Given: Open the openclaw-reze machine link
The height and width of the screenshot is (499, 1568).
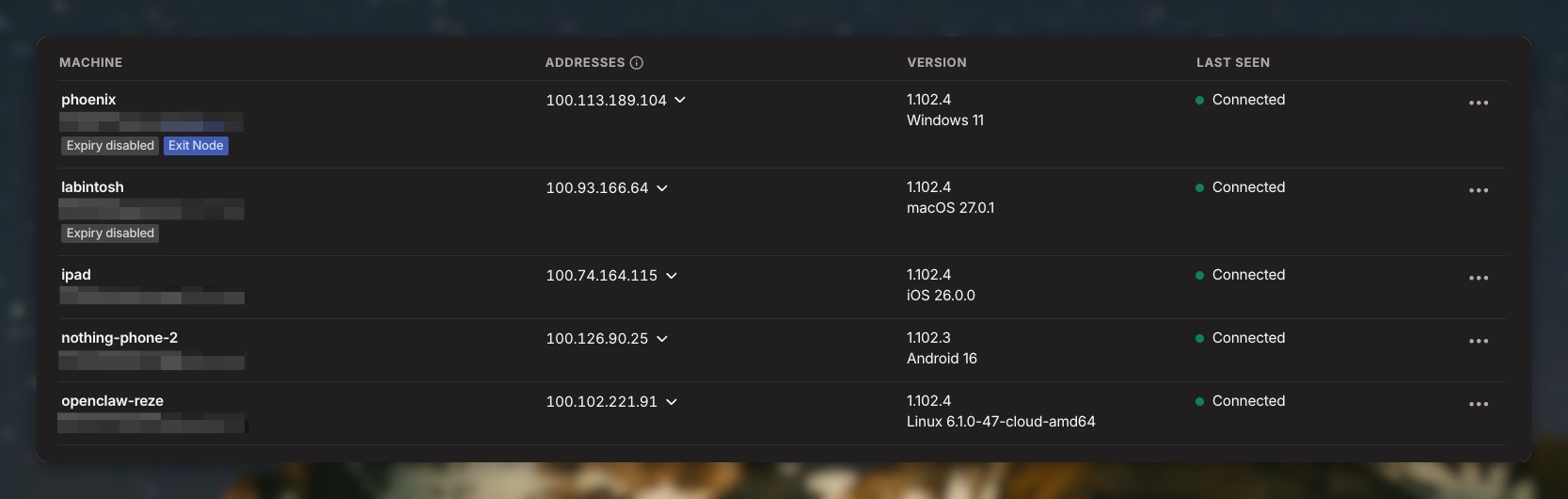Looking at the screenshot, I should [x=112, y=401].
